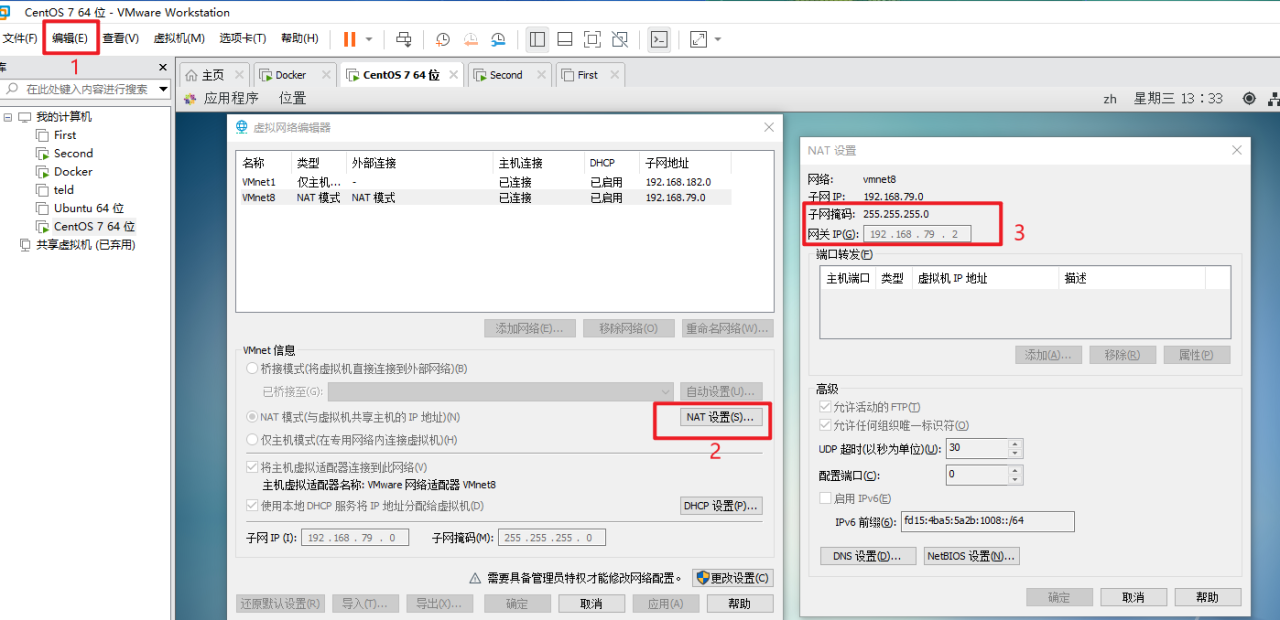Toggle the thumbnail bar view icon
The width and height of the screenshot is (1280, 620).
point(565,39)
